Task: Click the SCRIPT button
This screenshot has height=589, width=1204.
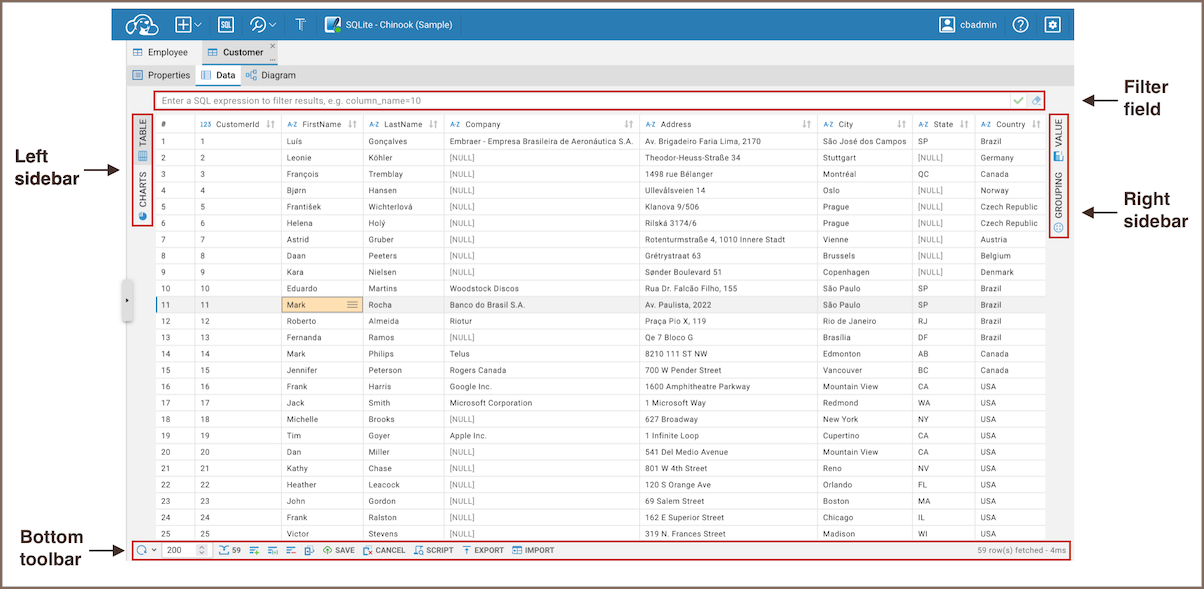Action: [433, 550]
